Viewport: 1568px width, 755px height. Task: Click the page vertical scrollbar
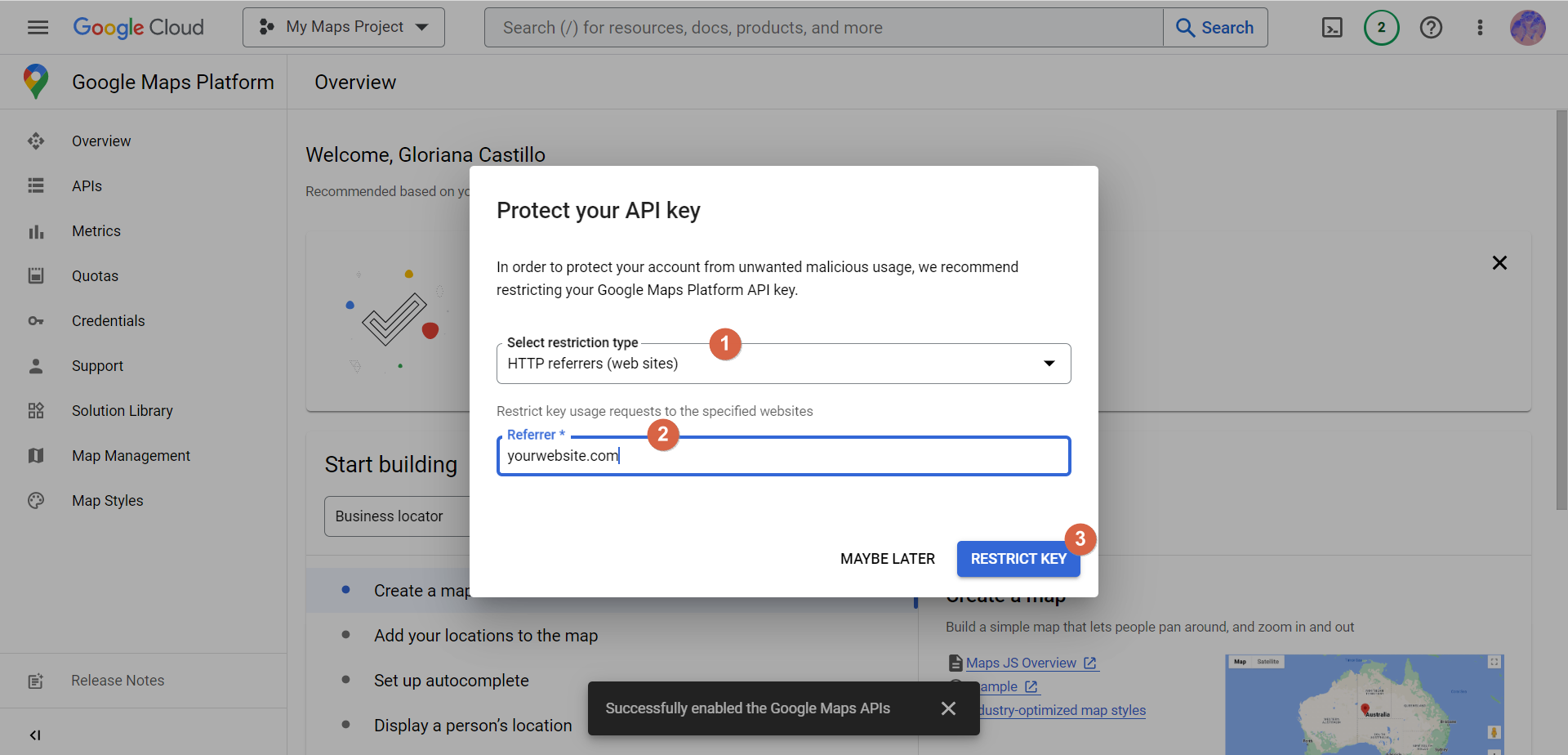coord(1561,310)
